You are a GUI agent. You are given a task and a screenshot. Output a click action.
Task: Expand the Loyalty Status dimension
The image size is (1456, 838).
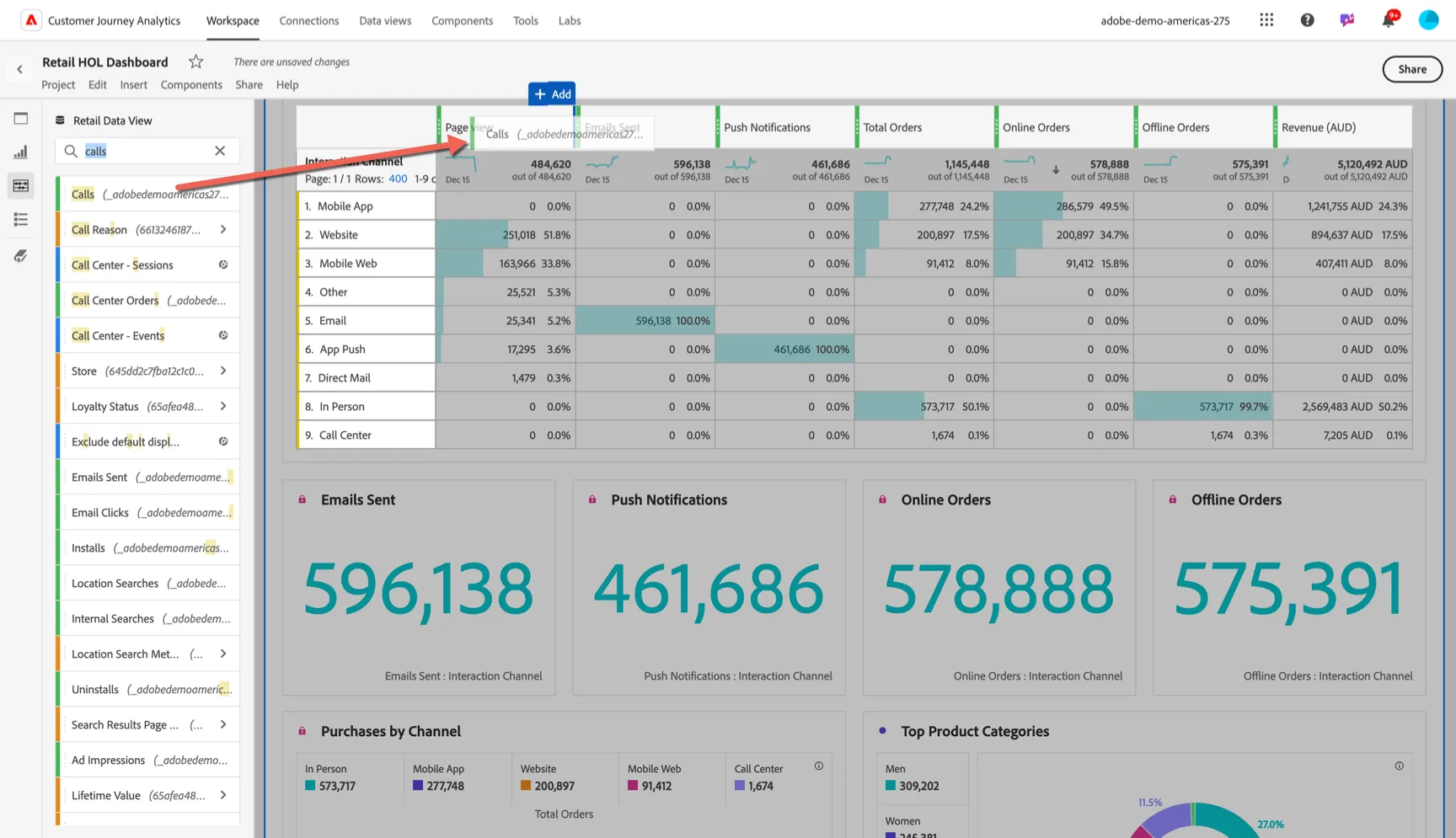[x=223, y=406]
